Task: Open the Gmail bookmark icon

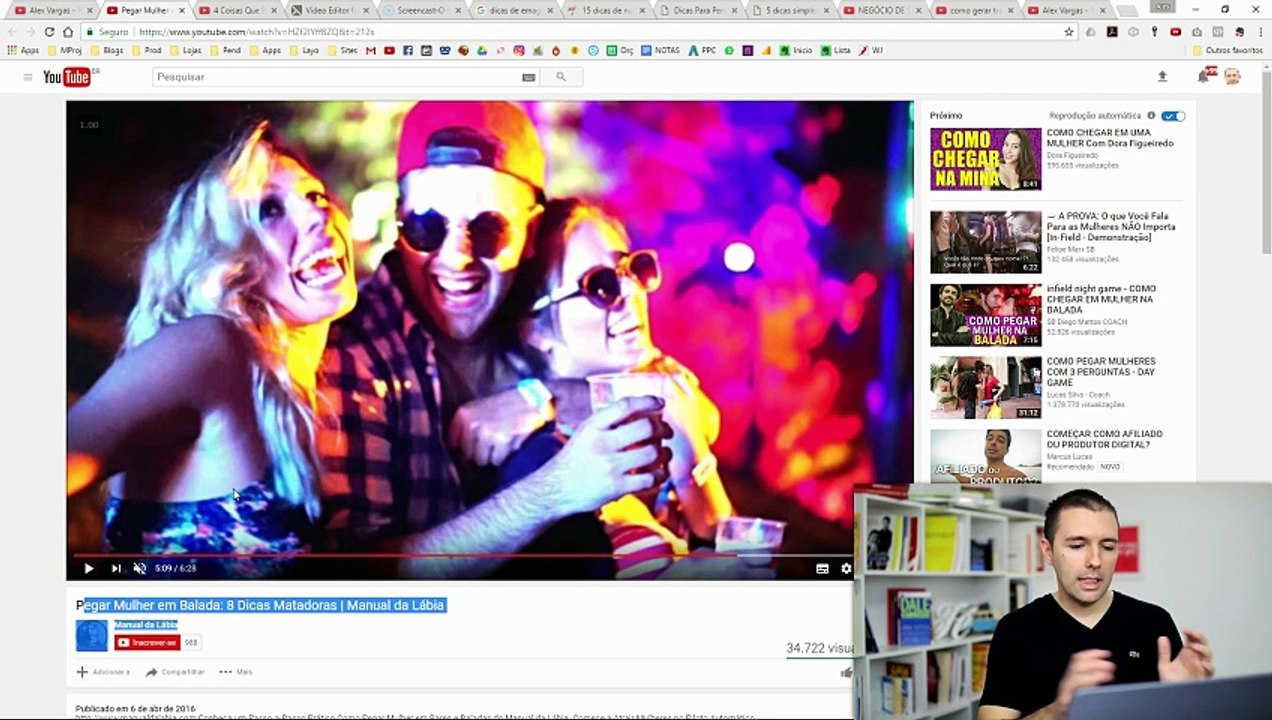Action: coord(372,50)
